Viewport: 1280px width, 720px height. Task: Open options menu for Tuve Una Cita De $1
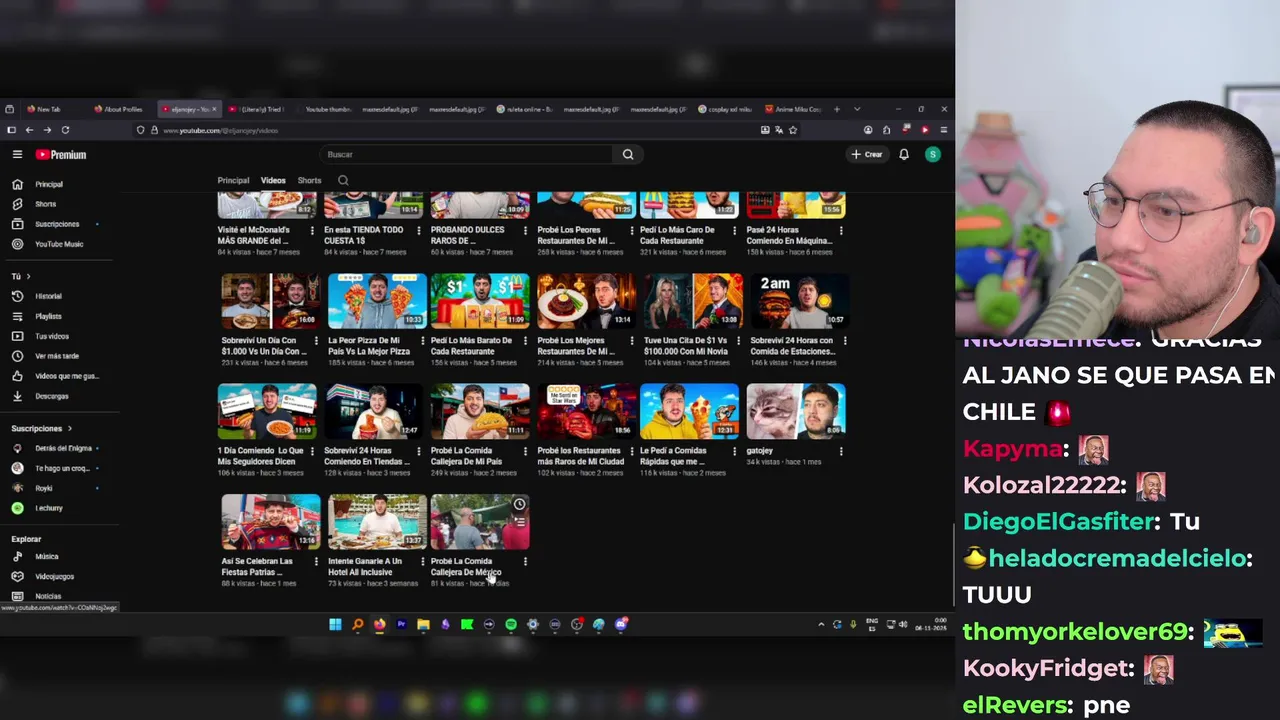pos(738,341)
